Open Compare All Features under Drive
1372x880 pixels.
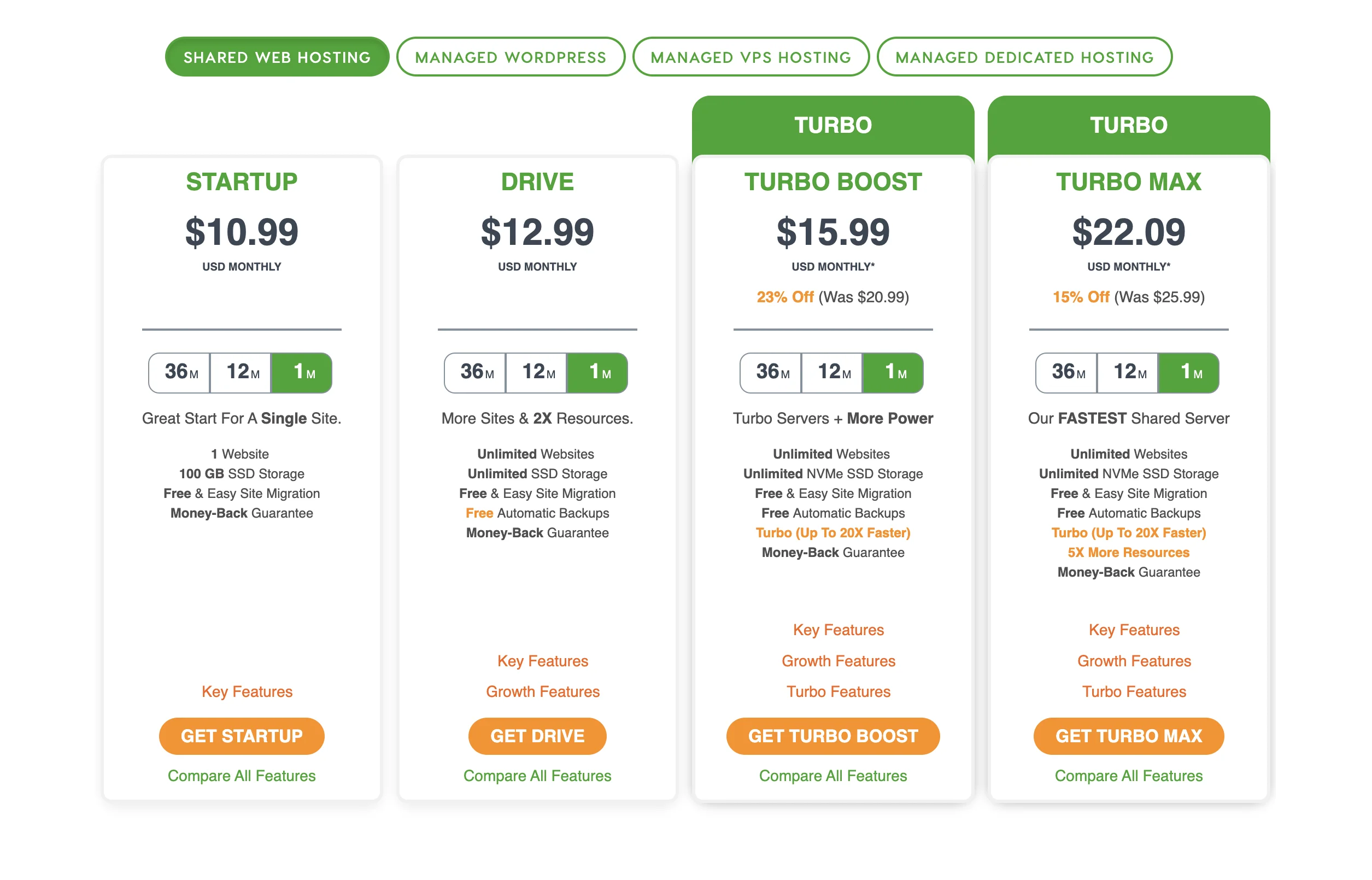538,777
